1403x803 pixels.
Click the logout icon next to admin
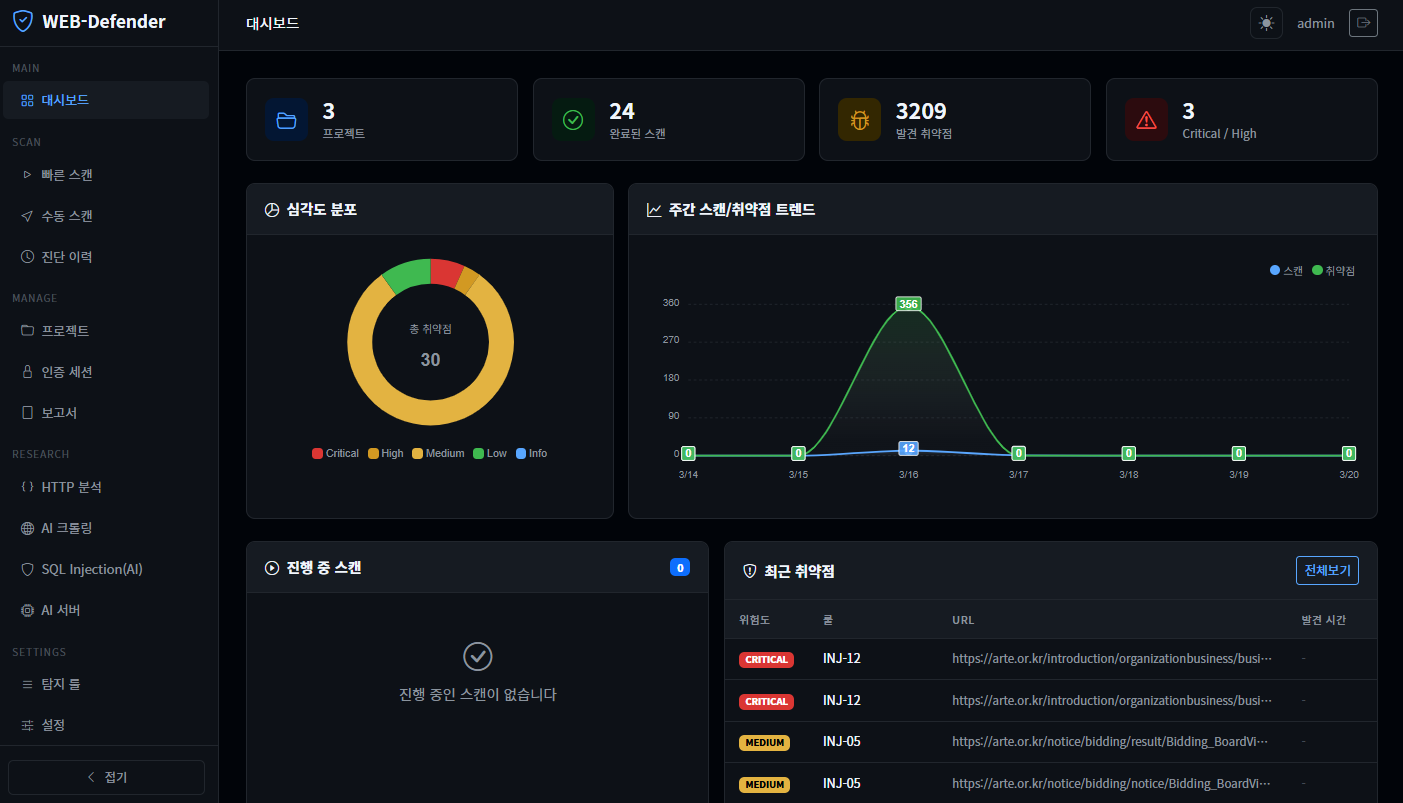tap(1363, 22)
